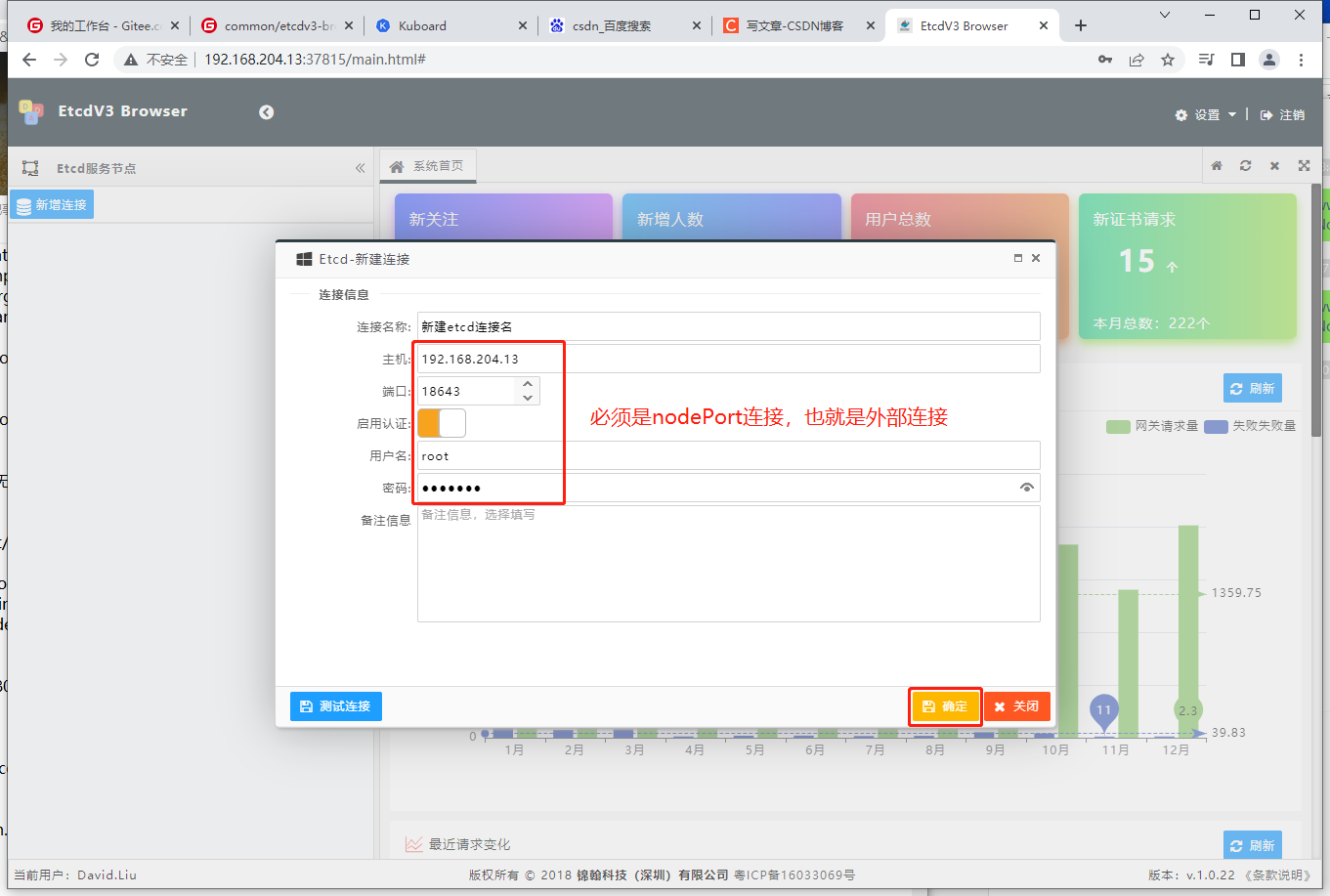Click the 备注信息 notes textarea
The width and height of the screenshot is (1330, 896).
728,564
